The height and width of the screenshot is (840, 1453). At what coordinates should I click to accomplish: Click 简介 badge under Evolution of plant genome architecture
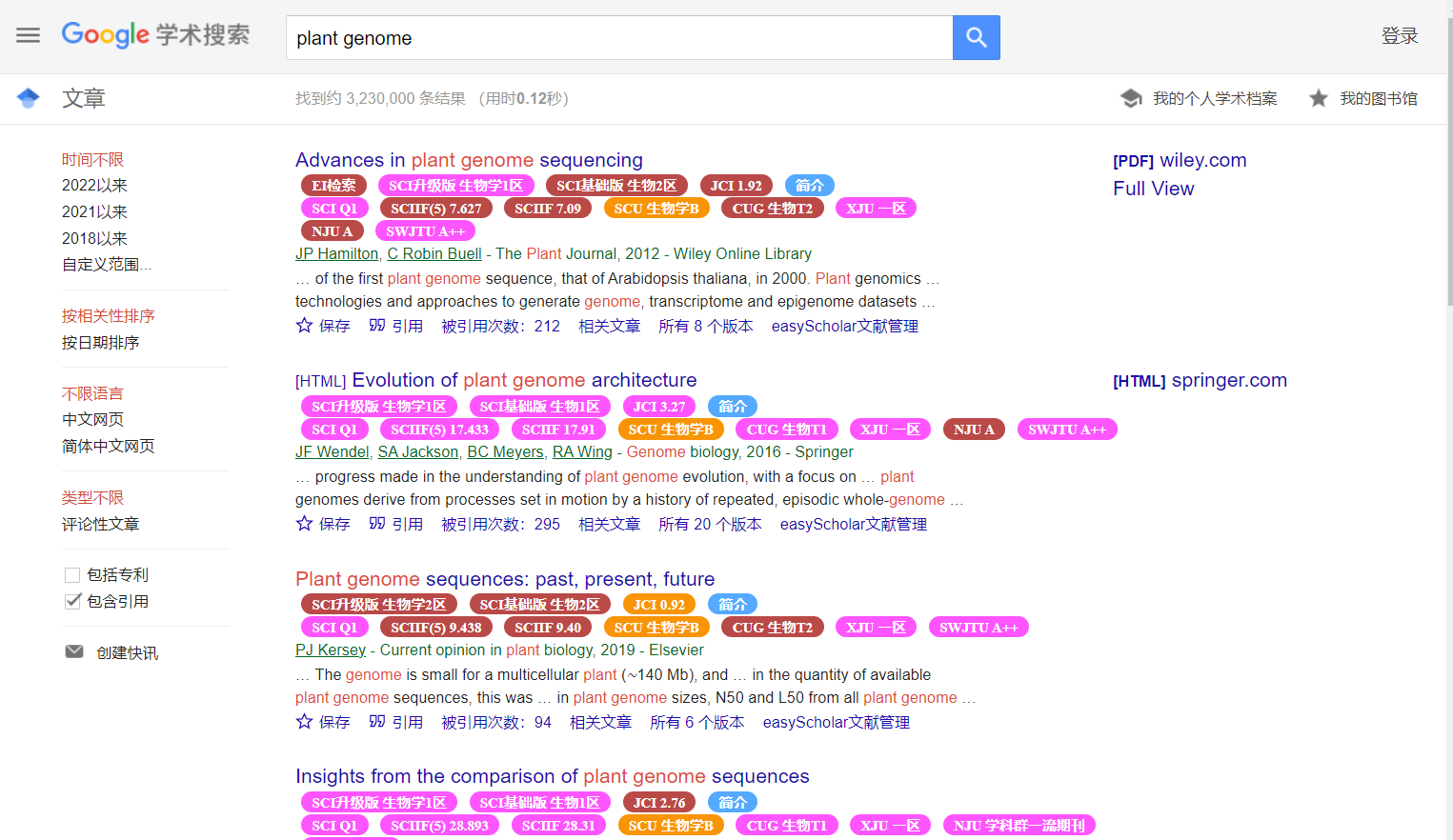[x=733, y=406]
